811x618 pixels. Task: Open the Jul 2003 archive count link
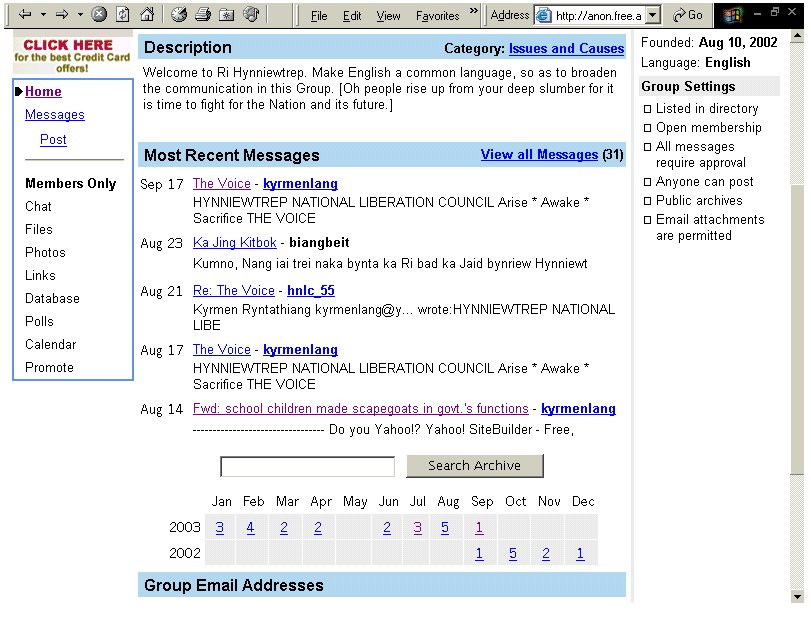click(x=418, y=527)
